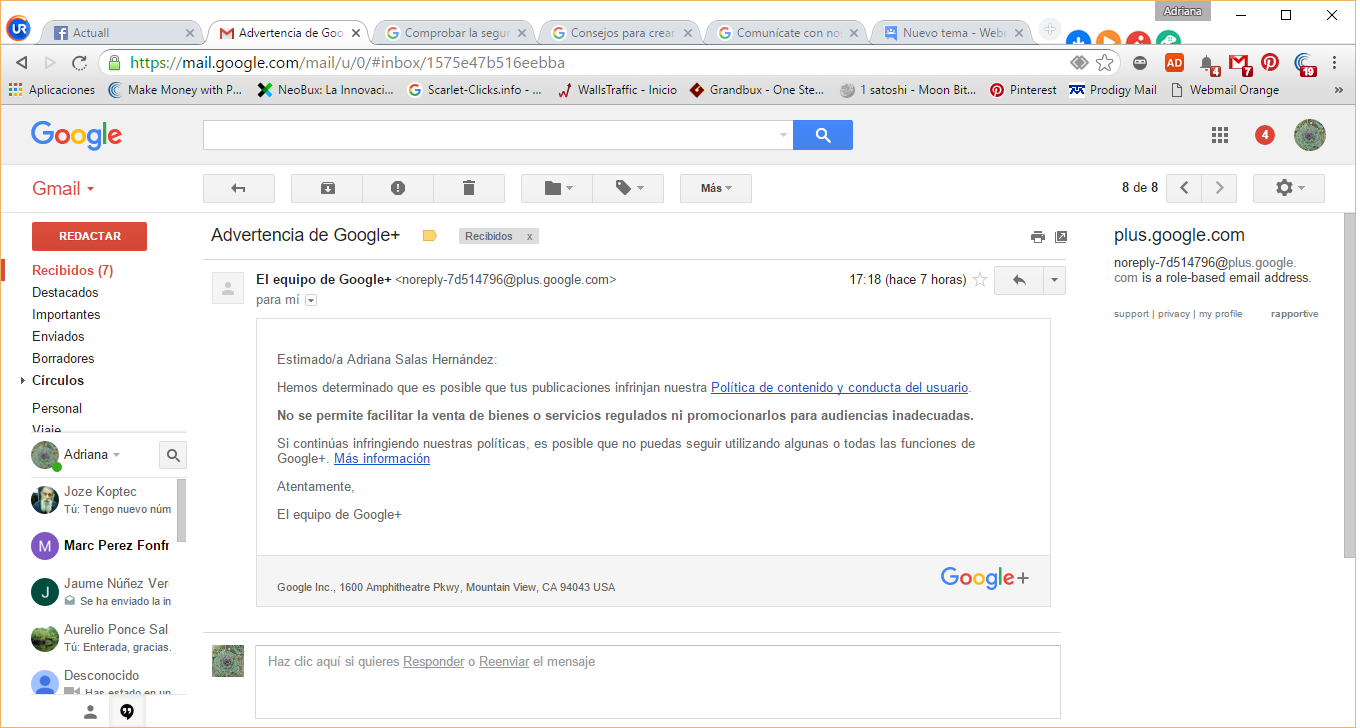Screen dimensions: 1360x728
Task: Print the whole conversation
Action: [1038, 237]
